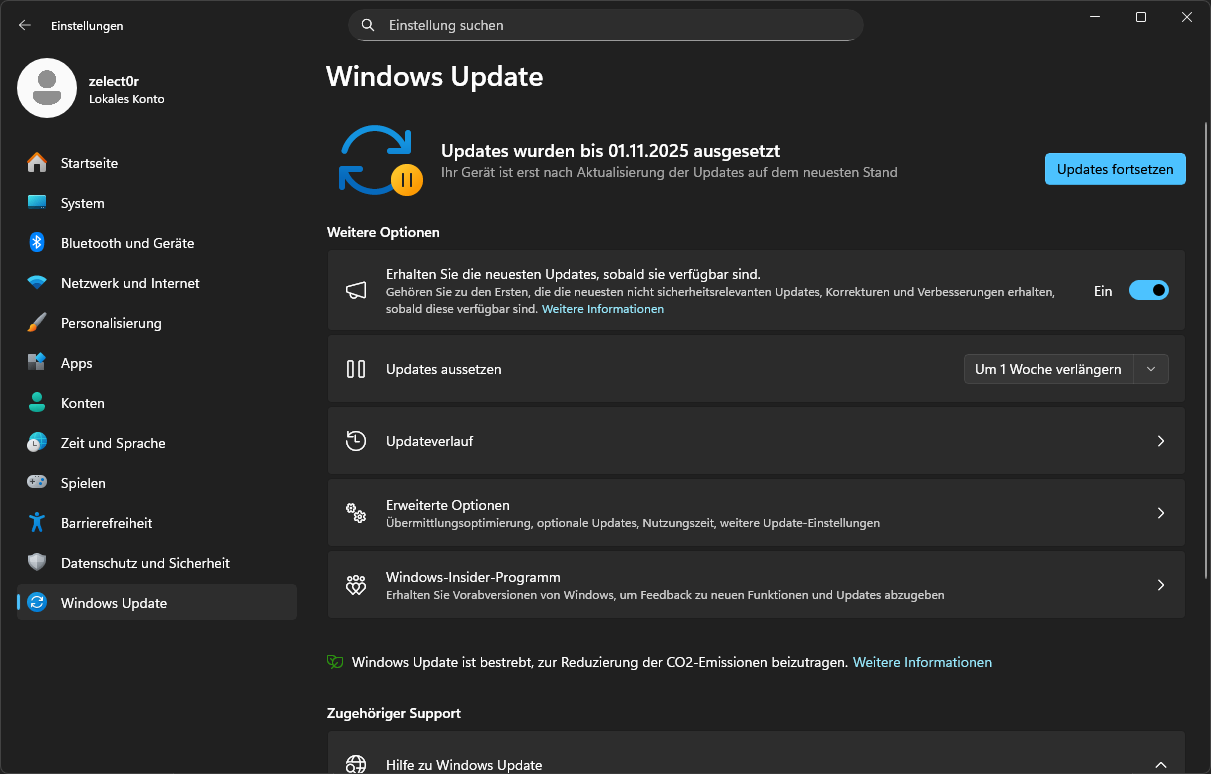Click the gears icon for Erweiterte Optionen
The image size is (1211, 774).
(x=356, y=513)
